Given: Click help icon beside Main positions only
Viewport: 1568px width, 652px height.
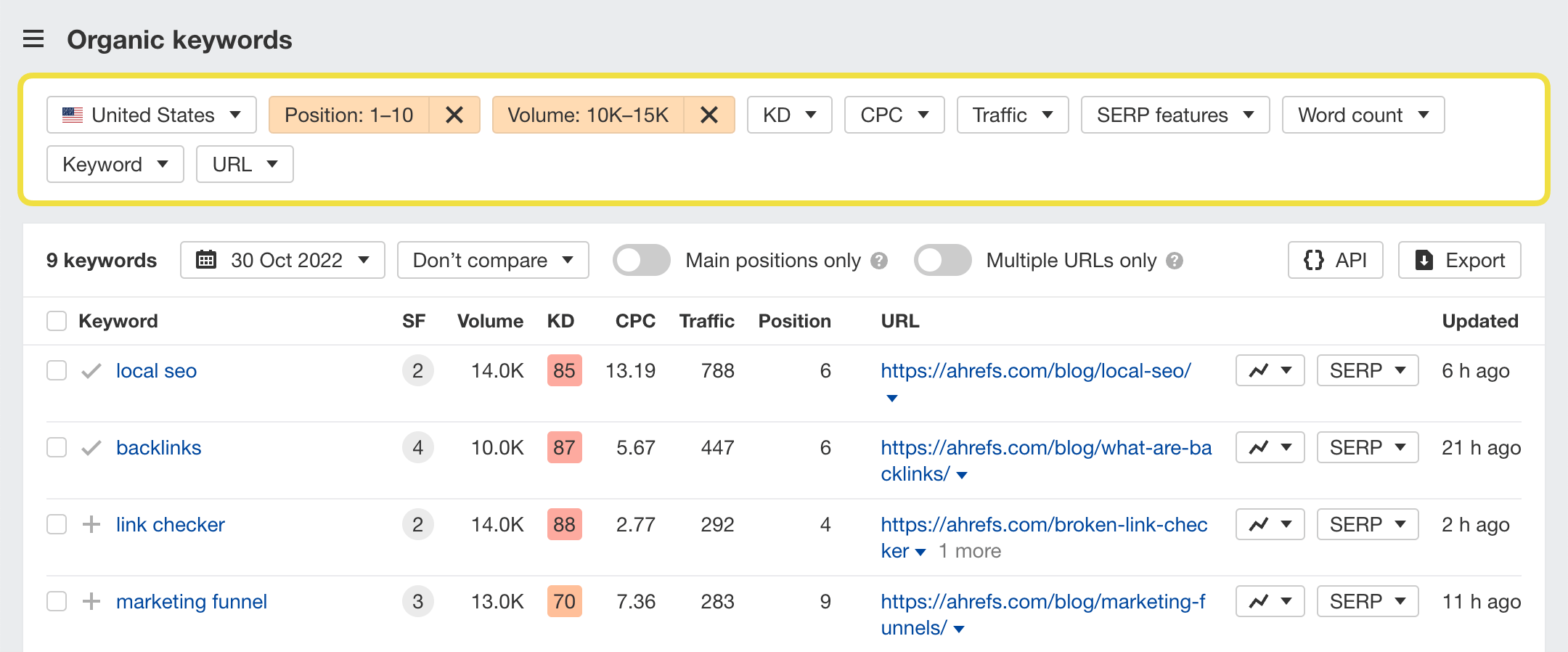Looking at the screenshot, I should click(879, 261).
